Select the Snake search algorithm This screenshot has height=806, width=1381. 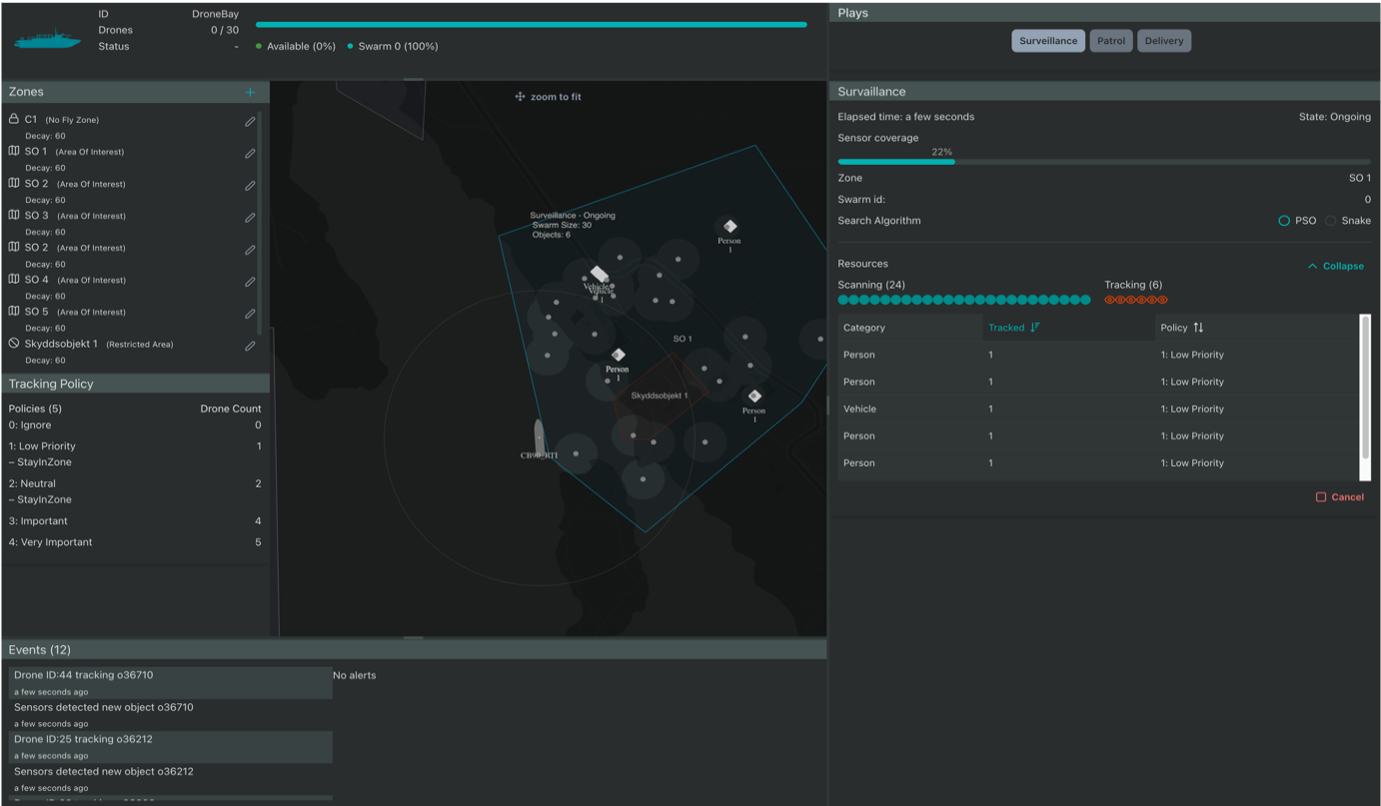pyautogui.click(x=1330, y=221)
